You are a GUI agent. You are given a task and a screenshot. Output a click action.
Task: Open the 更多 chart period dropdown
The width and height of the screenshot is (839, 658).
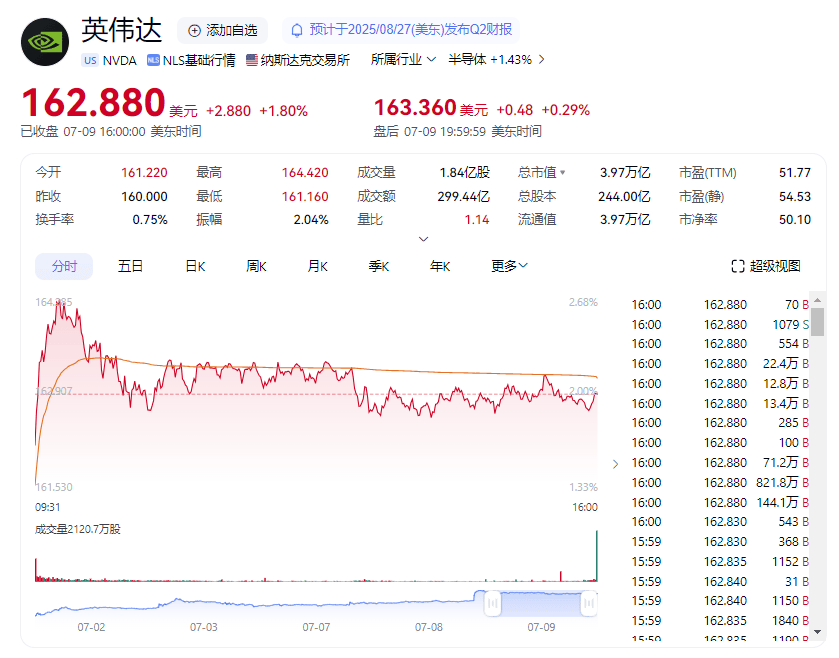(509, 266)
